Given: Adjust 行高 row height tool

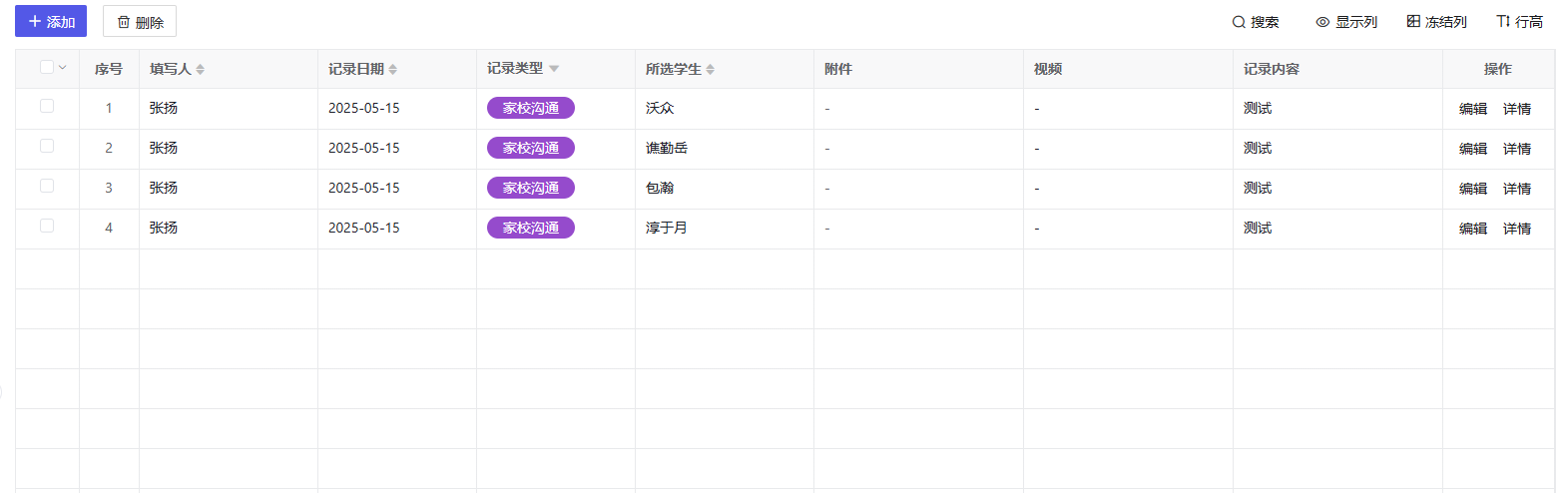Looking at the screenshot, I should pos(1519,22).
